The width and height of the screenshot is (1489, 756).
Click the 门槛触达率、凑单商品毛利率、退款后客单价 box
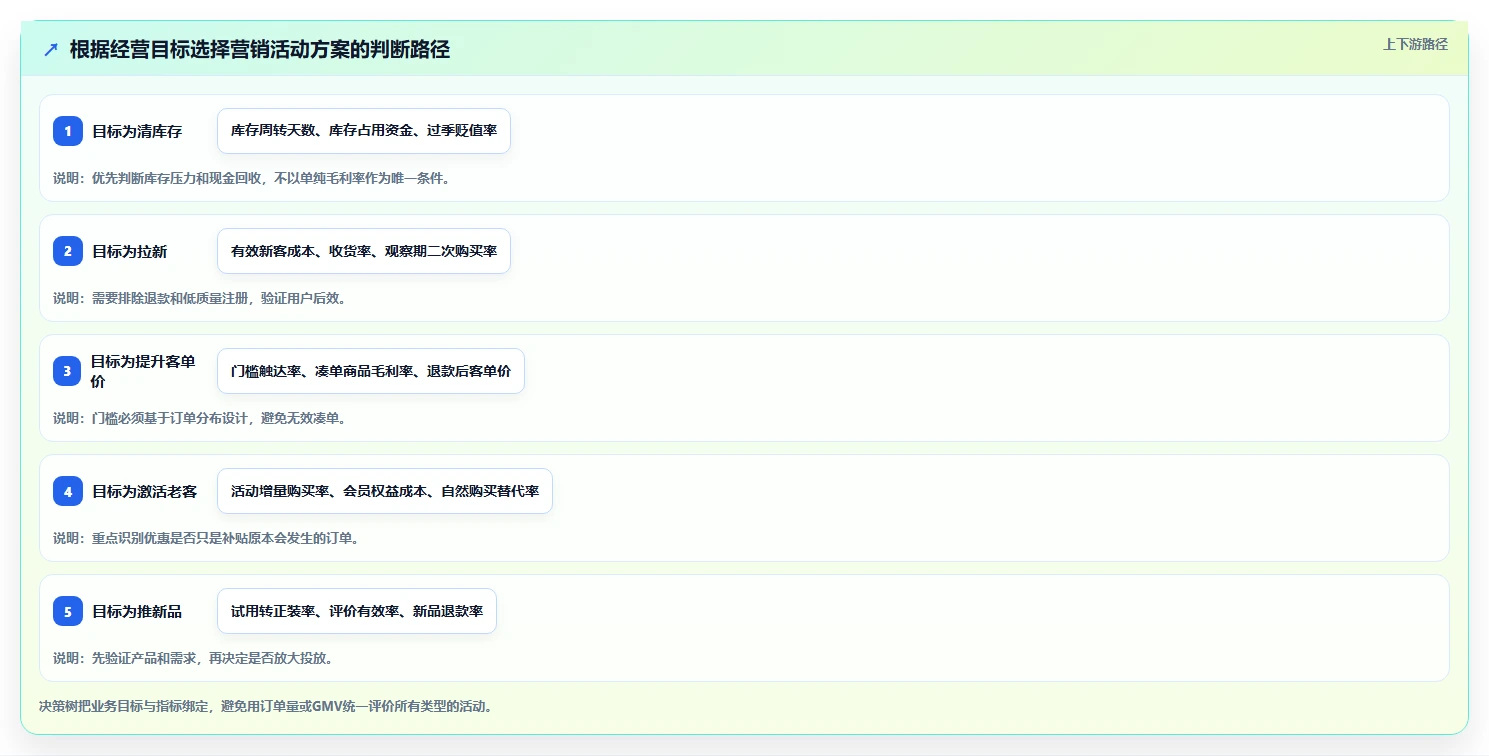coord(371,371)
